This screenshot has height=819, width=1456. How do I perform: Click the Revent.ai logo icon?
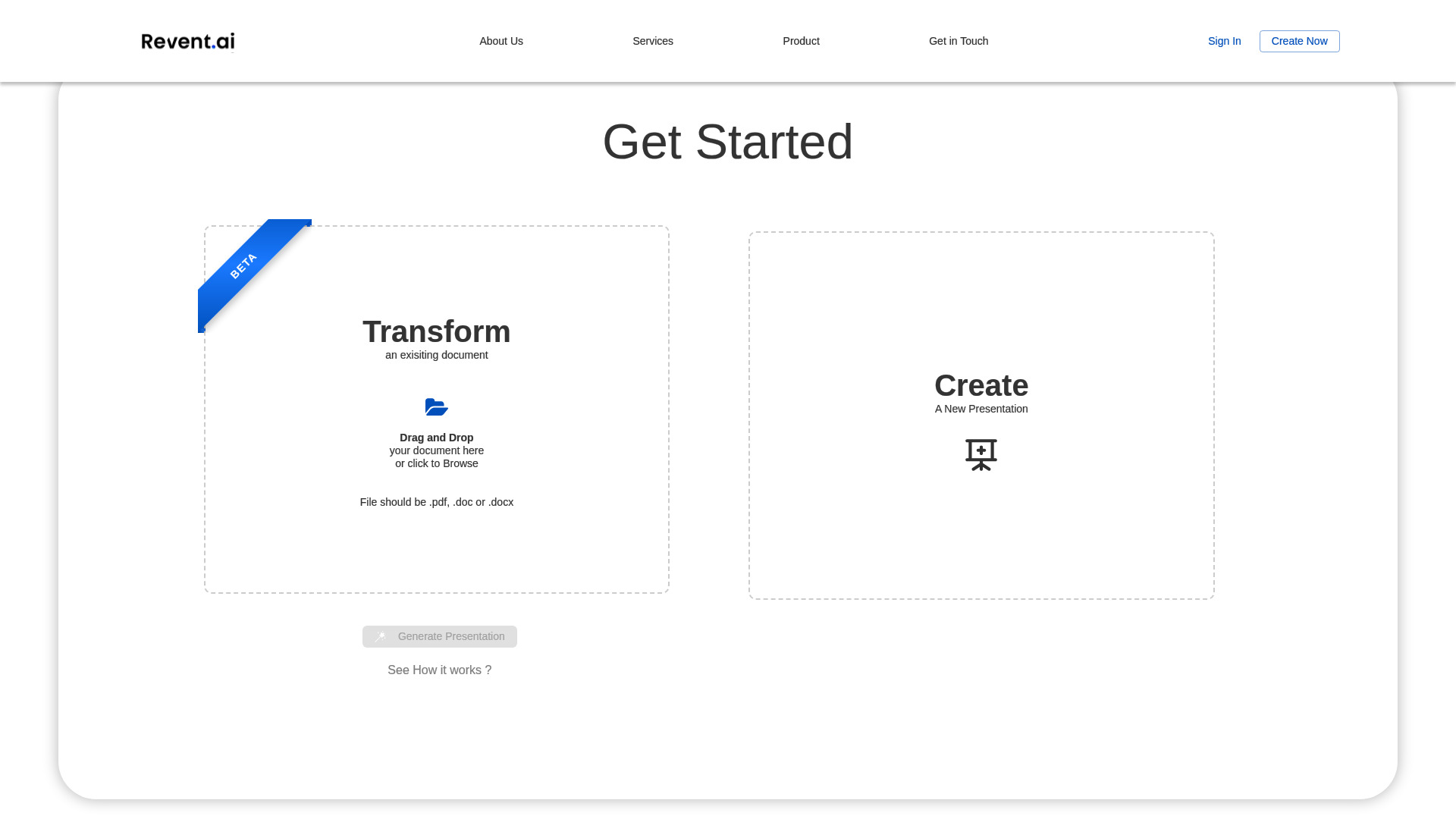[x=187, y=41]
